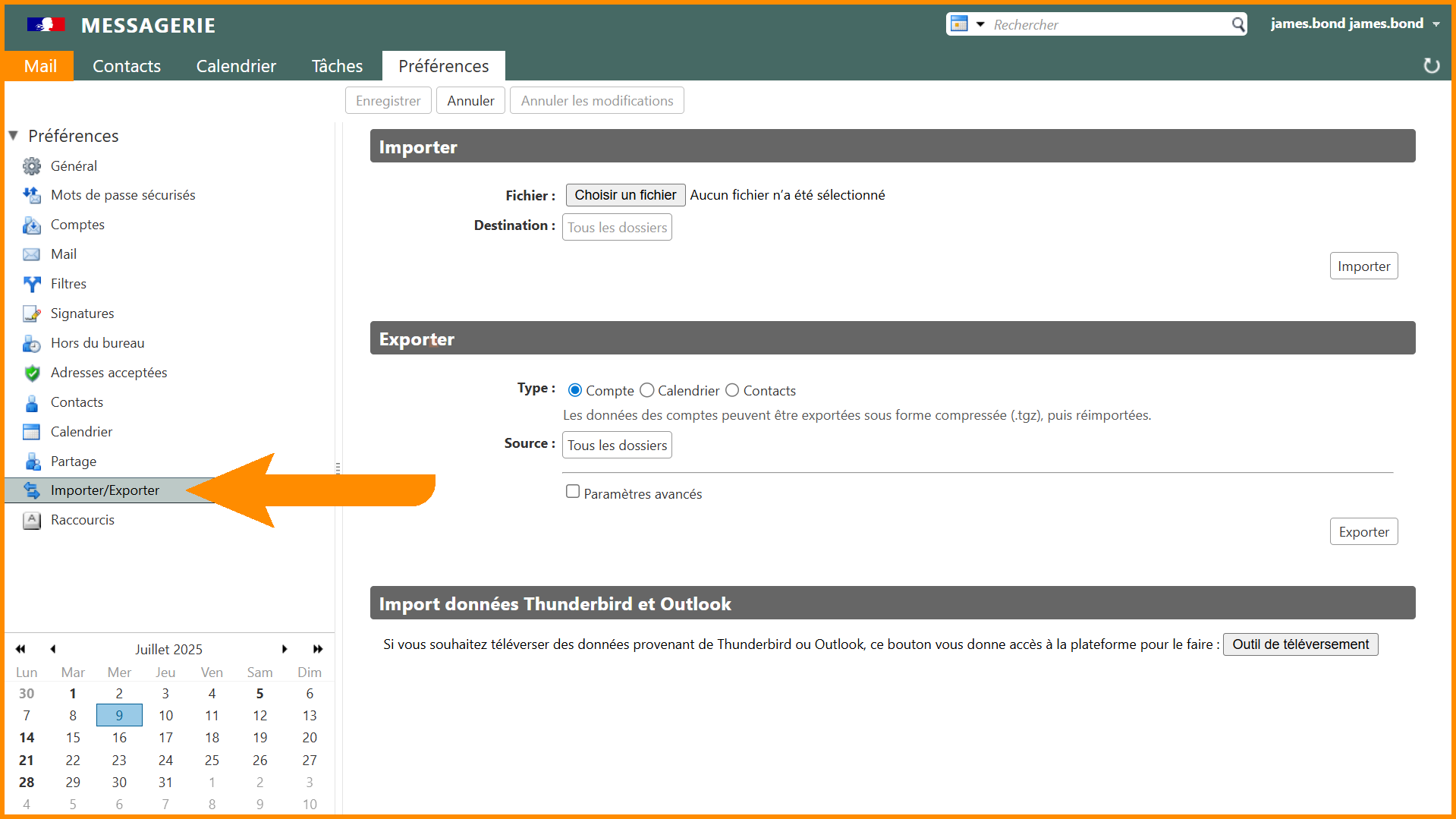Viewport: 1456px width, 819px height.
Task: Click the Hors du bureau icon
Action: (x=31, y=343)
